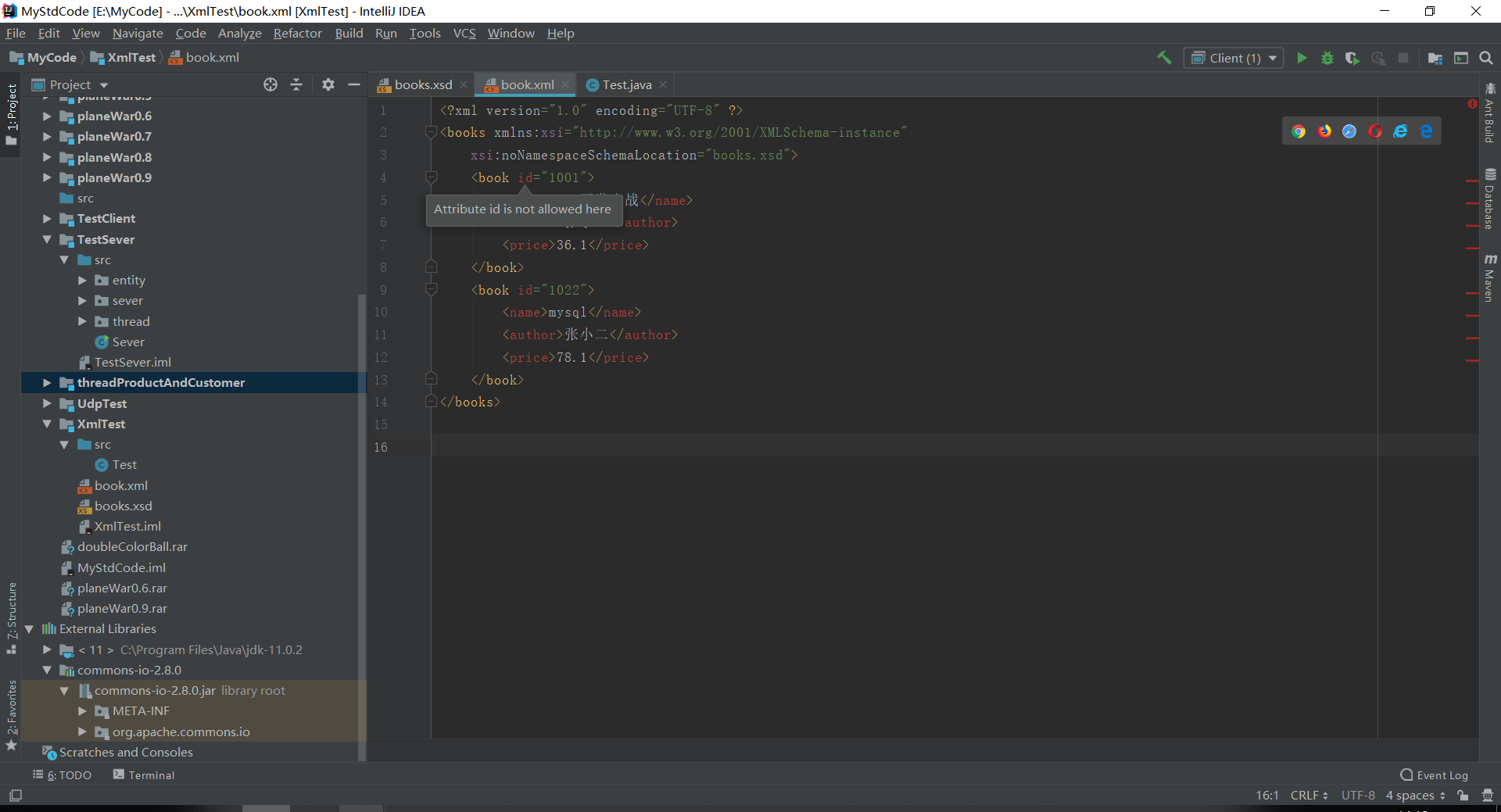Expand the planeWar0.6 module
The height and width of the screenshot is (812, 1501).
[47, 116]
